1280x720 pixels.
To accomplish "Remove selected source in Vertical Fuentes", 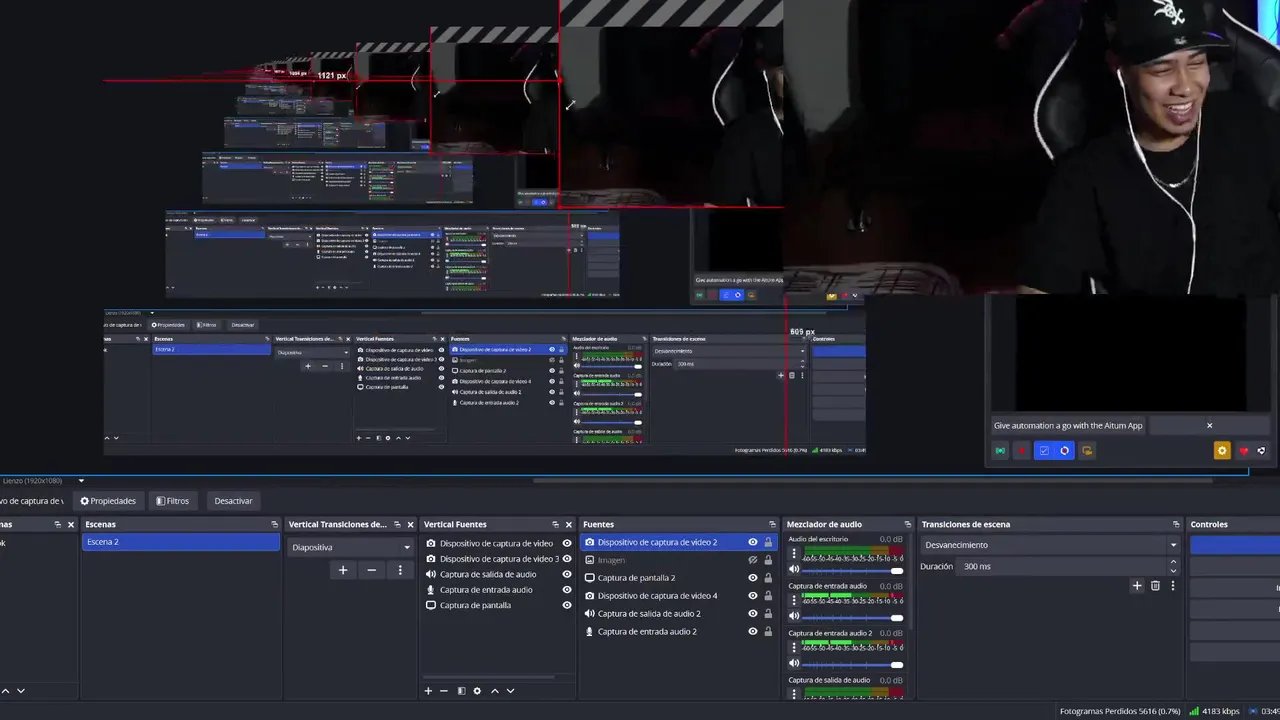I will 444,691.
